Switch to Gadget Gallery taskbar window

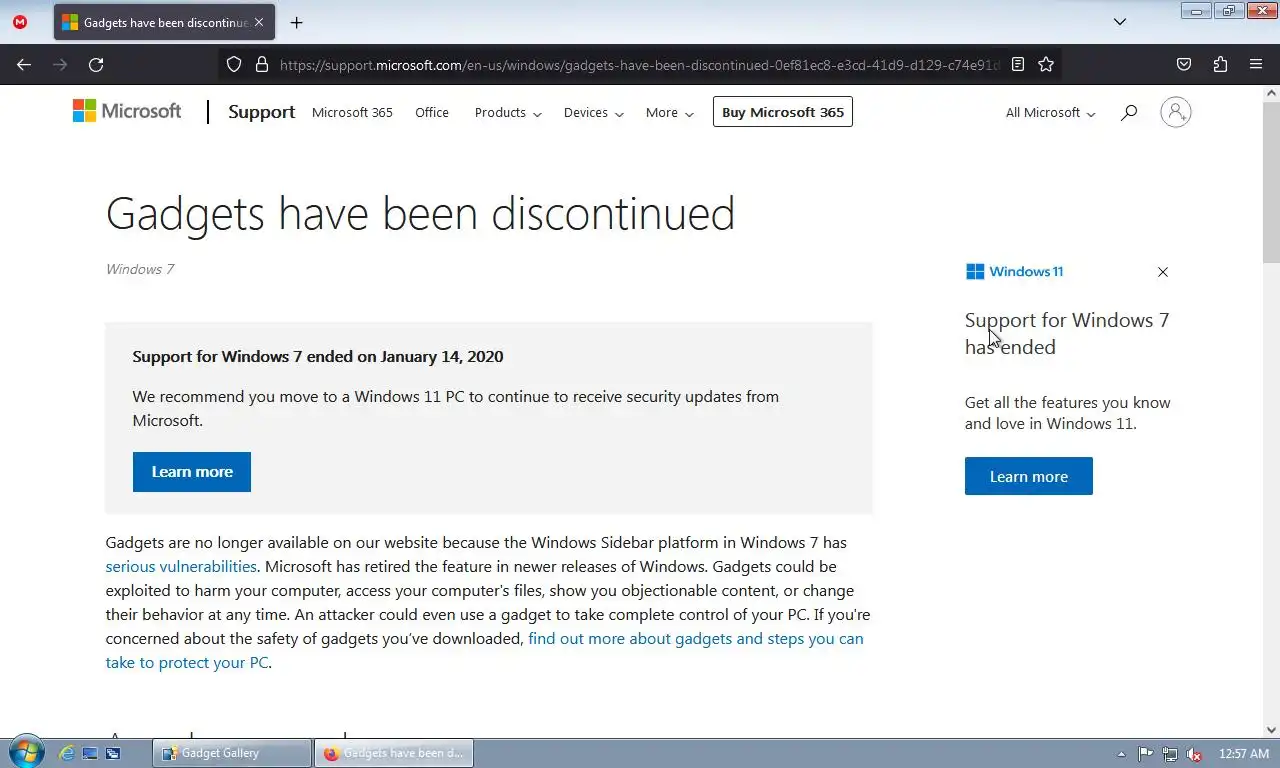(x=232, y=753)
